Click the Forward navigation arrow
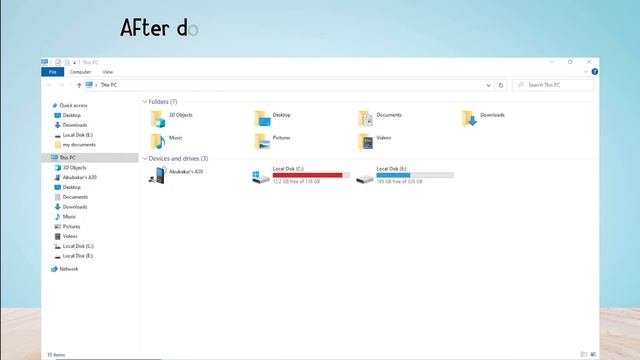Viewport: 640px width, 360px height. (x=62, y=85)
